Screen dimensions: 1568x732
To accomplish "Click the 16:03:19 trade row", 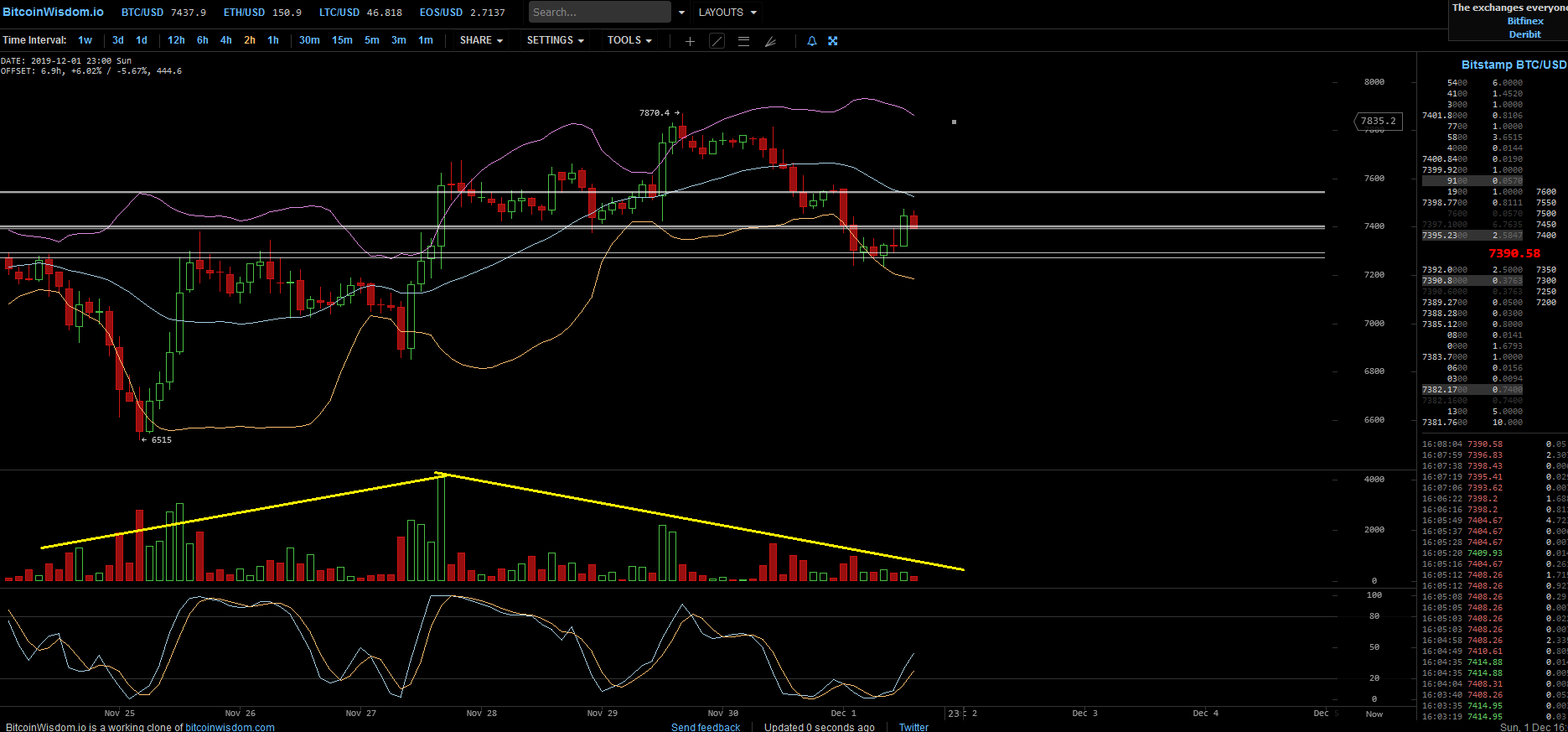I will [1494, 717].
